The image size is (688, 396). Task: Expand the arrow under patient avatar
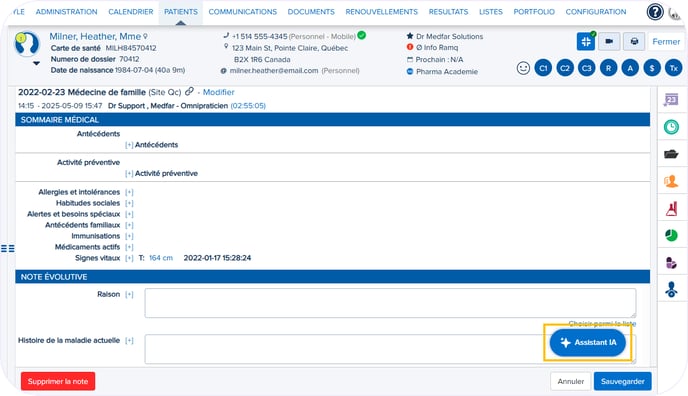pyautogui.click(x=36, y=63)
